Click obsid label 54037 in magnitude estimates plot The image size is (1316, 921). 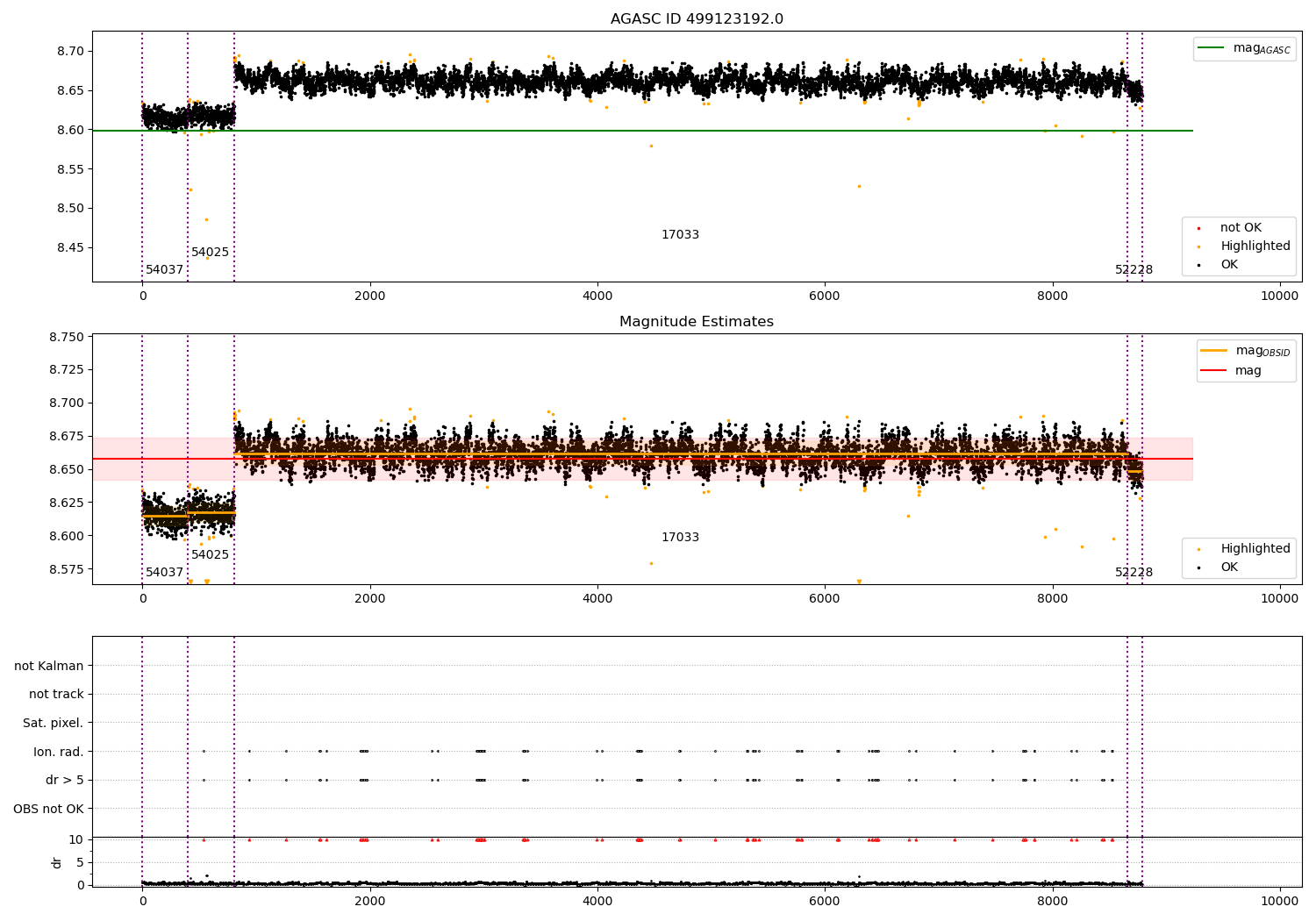point(165,573)
